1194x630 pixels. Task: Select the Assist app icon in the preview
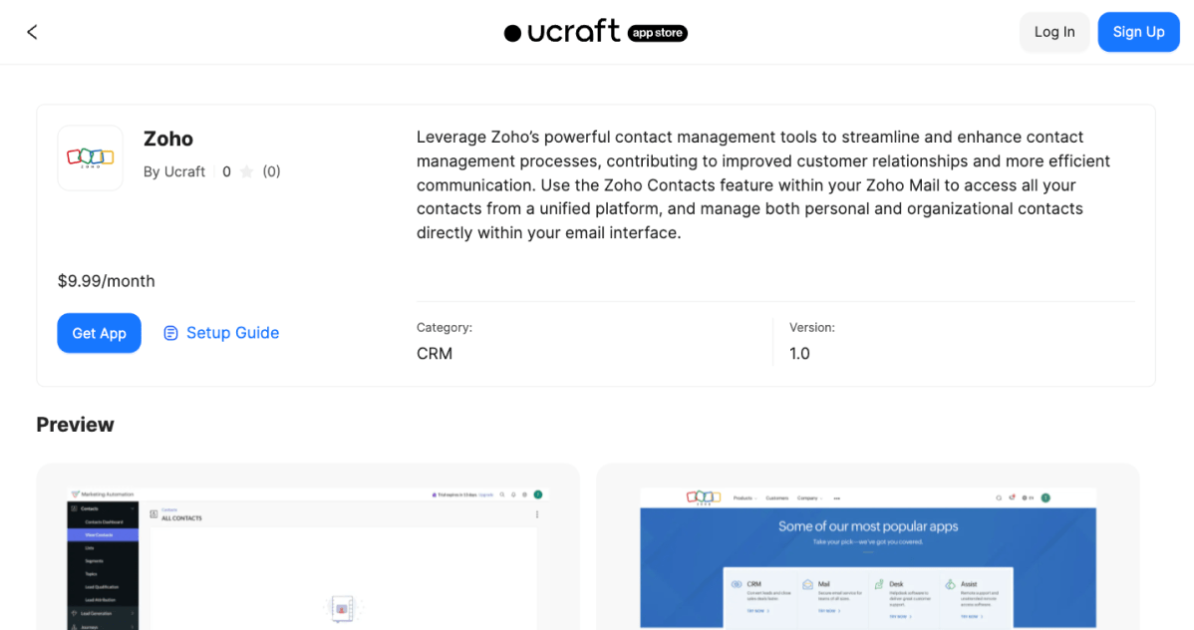[949, 583]
